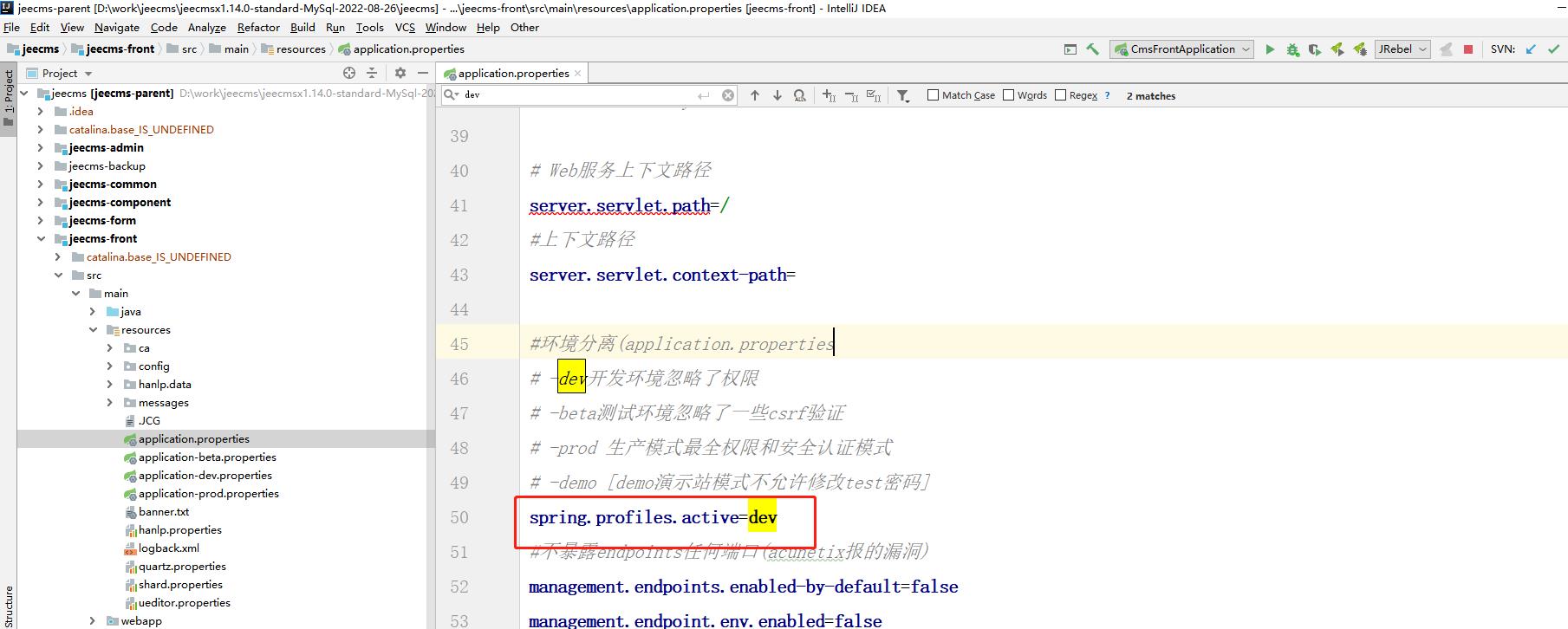This screenshot has height=629, width=1568.
Task: Open the VCS menu
Action: (405, 28)
